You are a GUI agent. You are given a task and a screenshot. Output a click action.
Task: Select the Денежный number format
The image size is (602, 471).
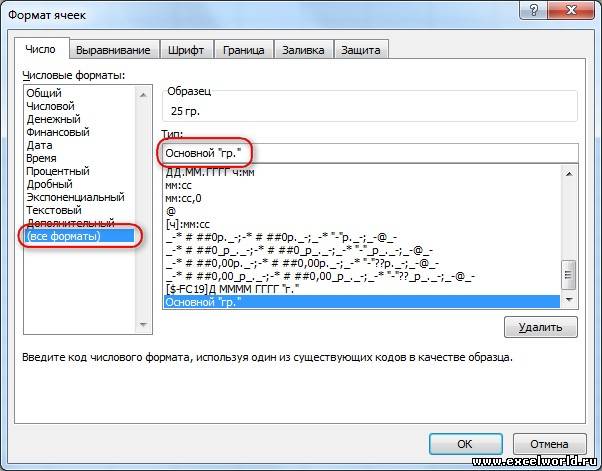pos(57,119)
